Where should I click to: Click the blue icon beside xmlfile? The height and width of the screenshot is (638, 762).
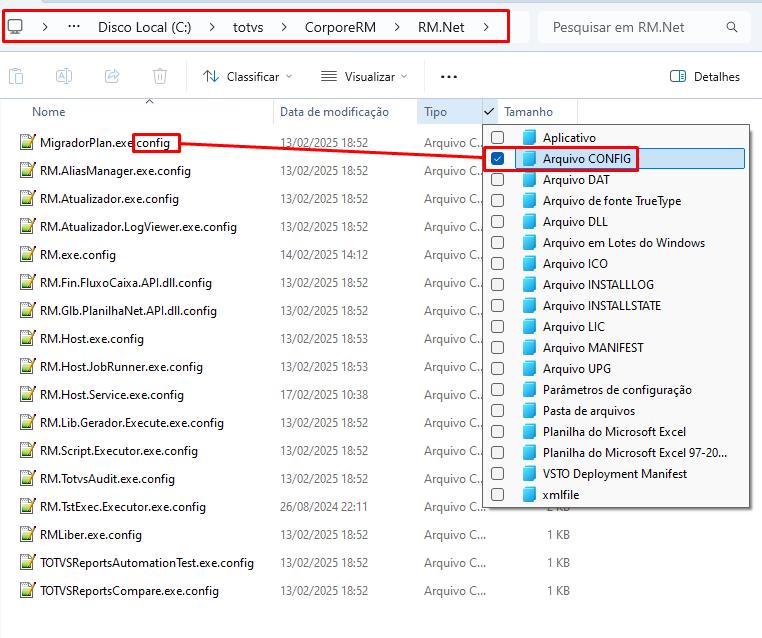pos(529,495)
